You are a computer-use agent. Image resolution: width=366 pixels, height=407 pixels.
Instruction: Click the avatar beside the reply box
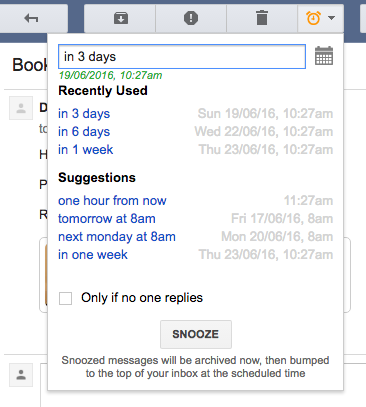point(21,375)
